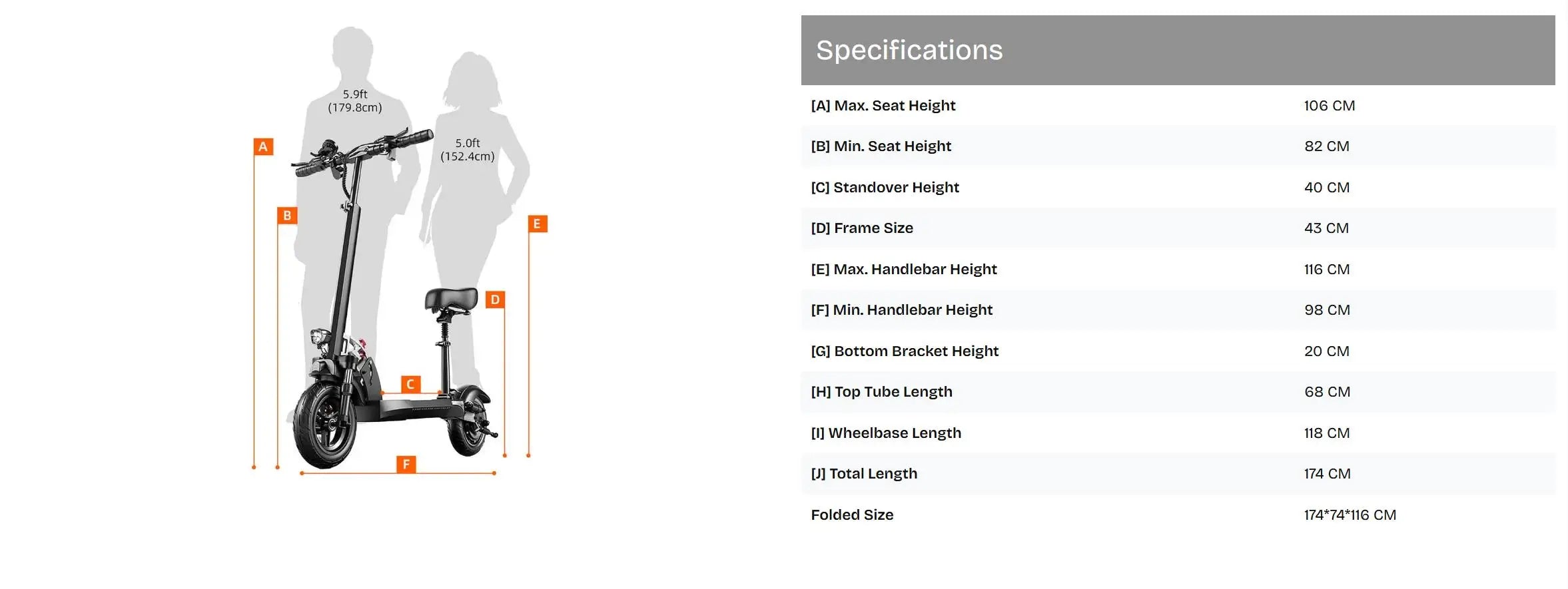
Task: Click the orange B marker label
Action: pyautogui.click(x=287, y=215)
